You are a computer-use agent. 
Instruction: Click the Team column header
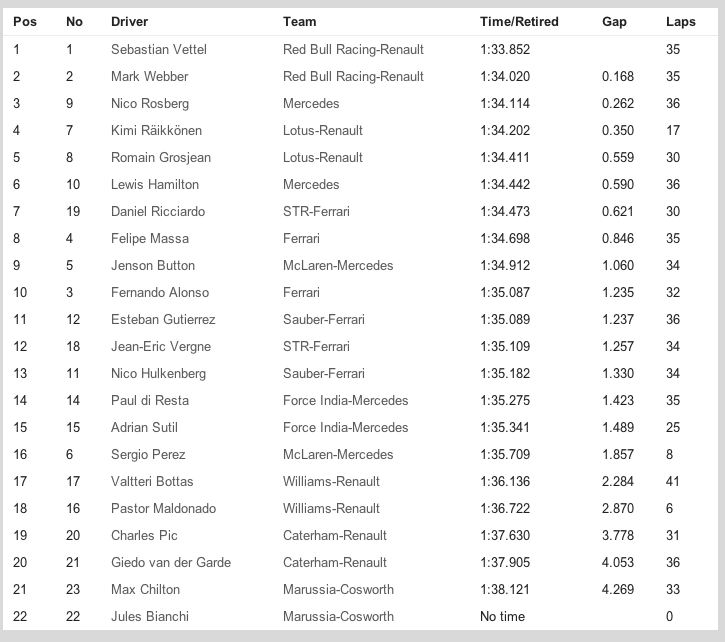[300, 22]
